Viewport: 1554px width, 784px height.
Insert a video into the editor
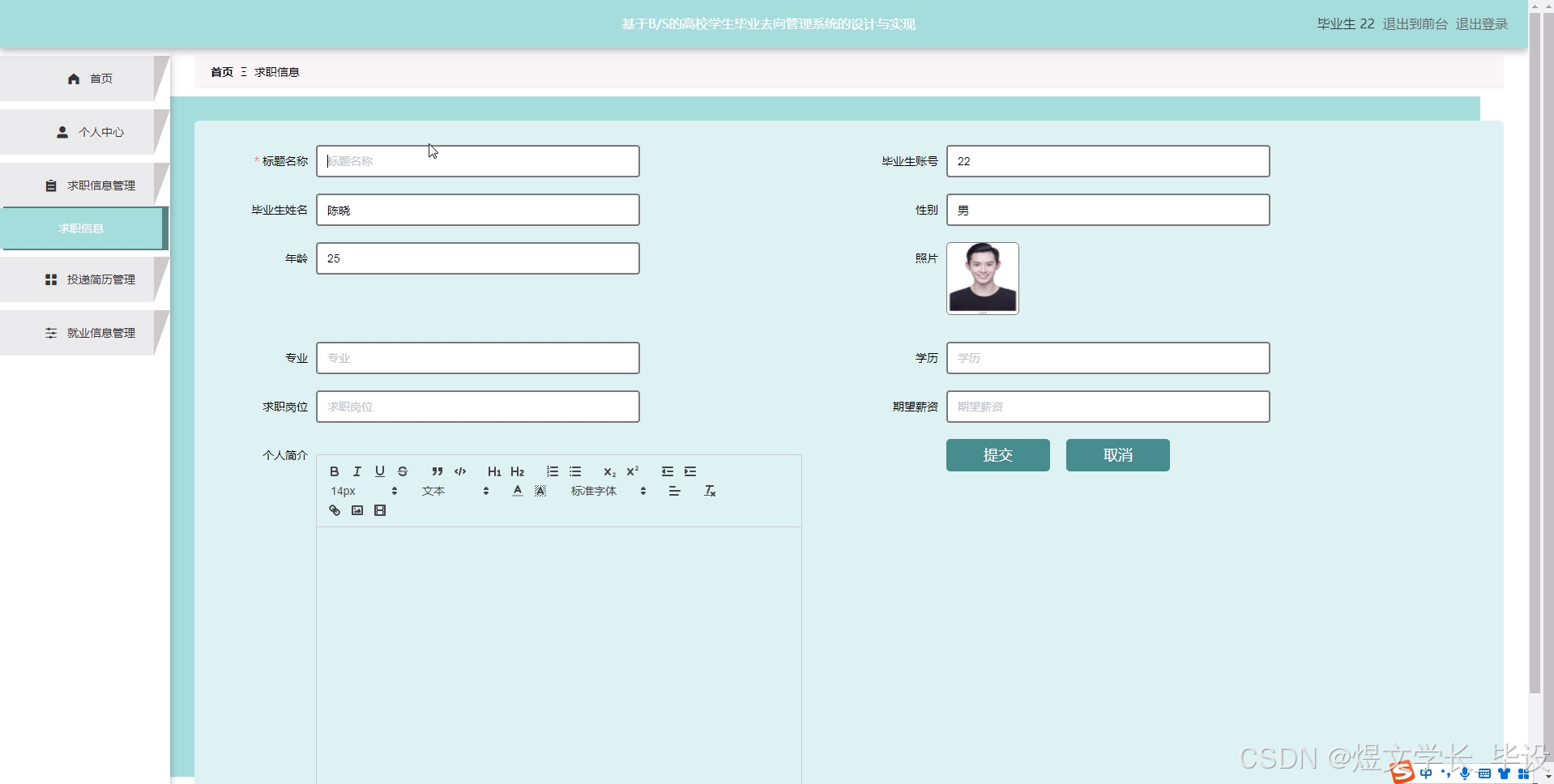(x=379, y=509)
